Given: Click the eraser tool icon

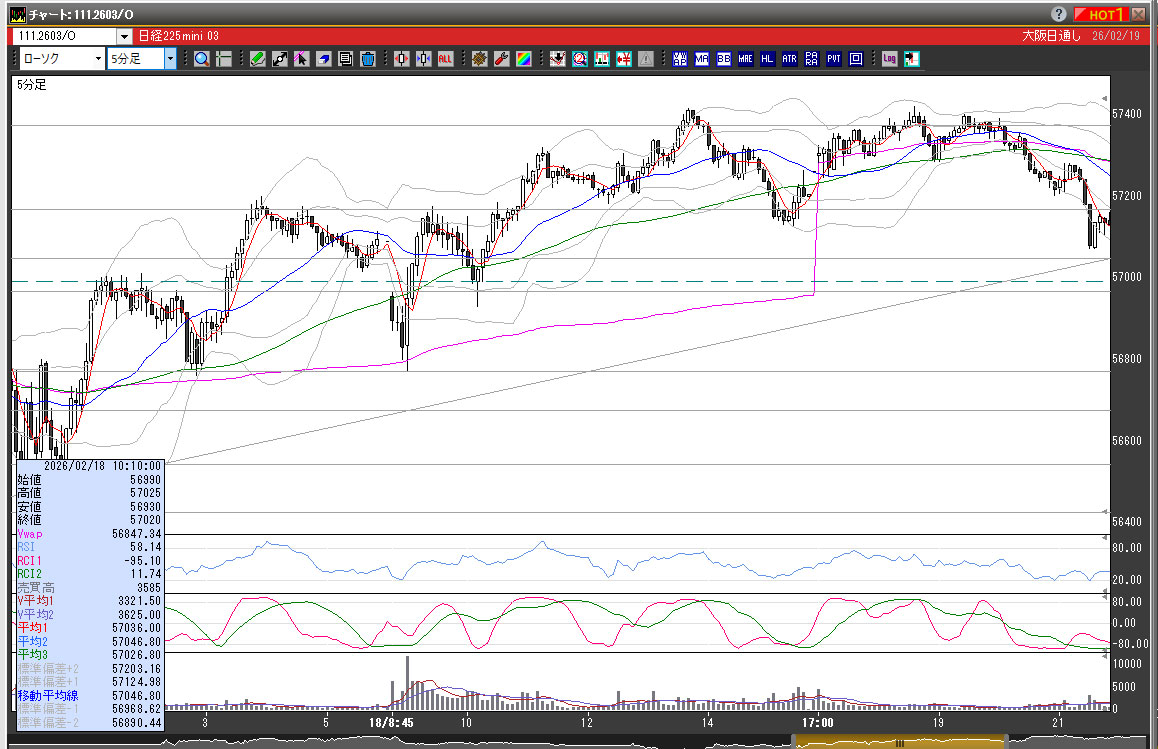Looking at the screenshot, I should [324, 59].
